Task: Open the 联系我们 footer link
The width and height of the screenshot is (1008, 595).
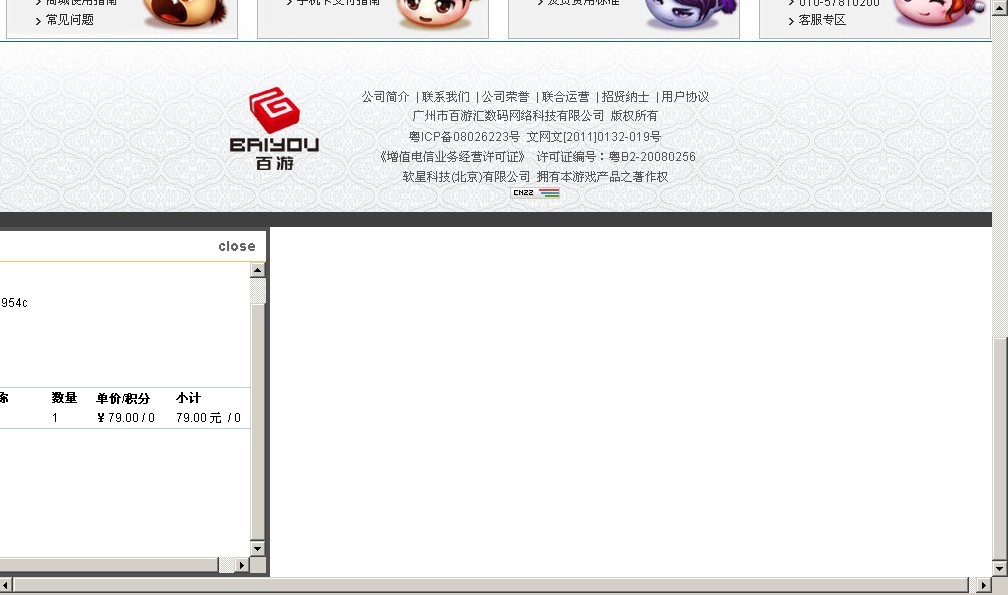Action: (x=445, y=97)
